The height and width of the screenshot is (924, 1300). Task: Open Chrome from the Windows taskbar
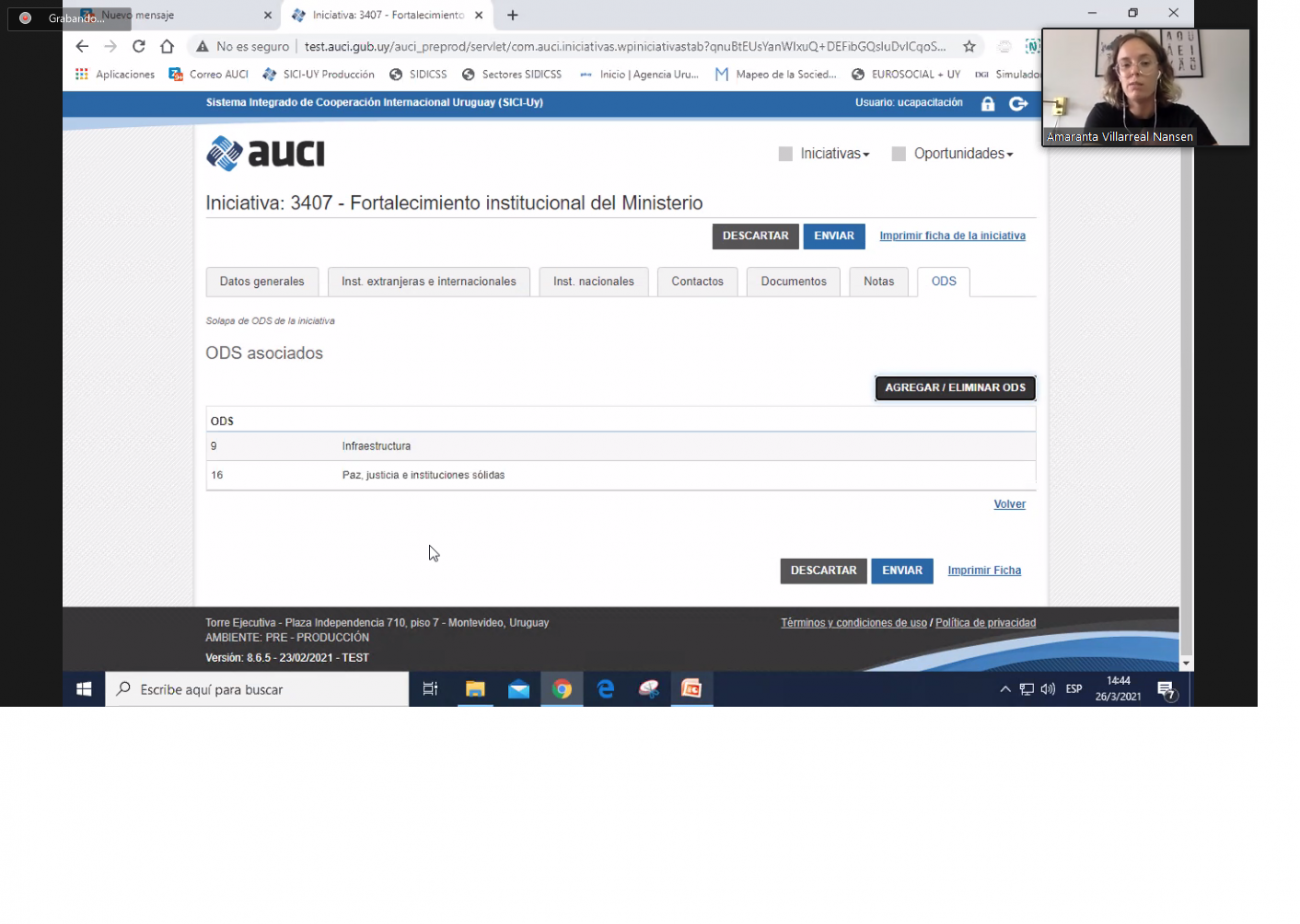pyautogui.click(x=562, y=689)
